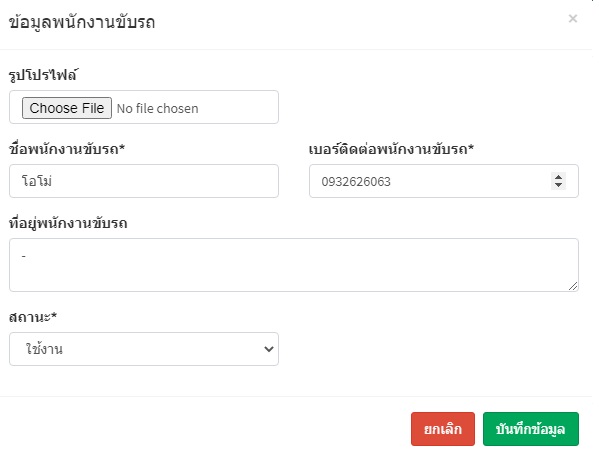Click inside the driver address textarea
This screenshot has height=462, width=599.
coord(294,265)
